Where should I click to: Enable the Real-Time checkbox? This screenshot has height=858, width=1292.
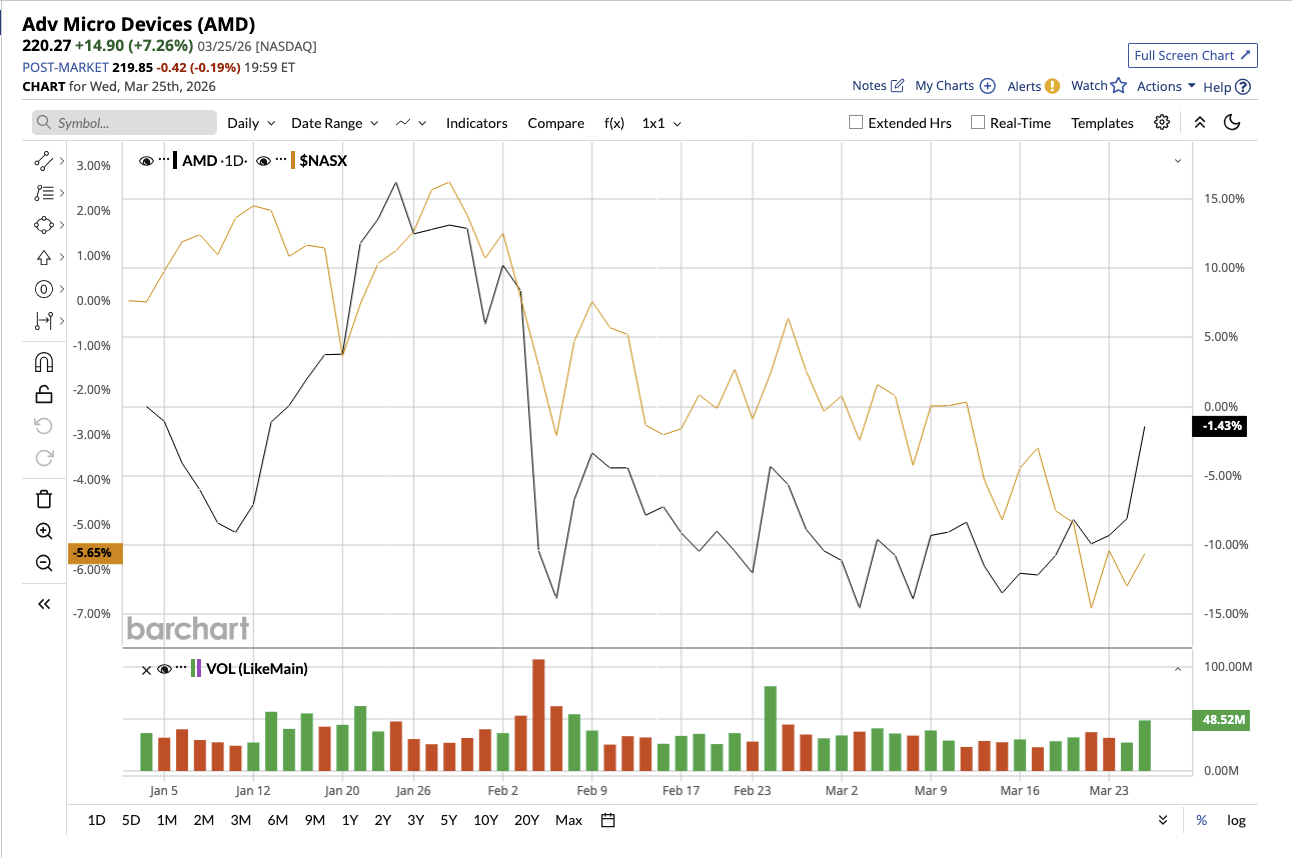pyautogui.click(x=978, y=122)
